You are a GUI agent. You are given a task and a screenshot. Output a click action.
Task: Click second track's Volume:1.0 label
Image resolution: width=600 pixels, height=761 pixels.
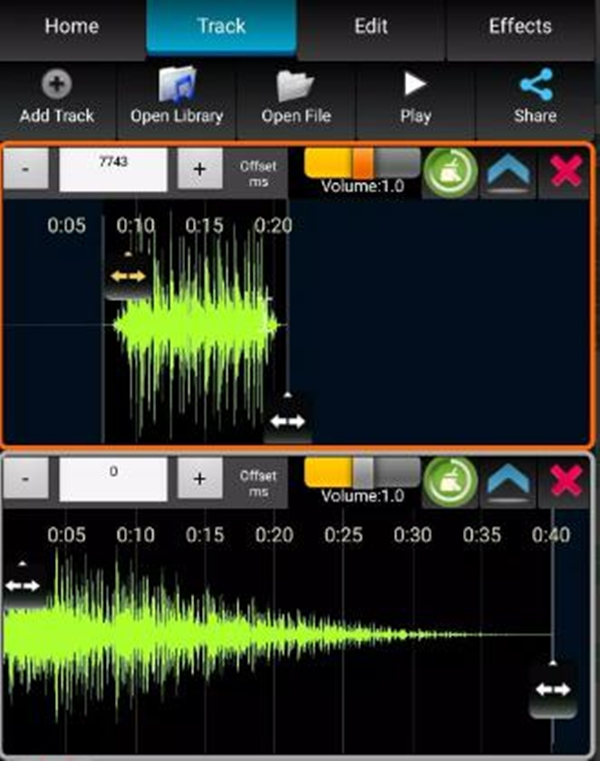pos(363,496)
